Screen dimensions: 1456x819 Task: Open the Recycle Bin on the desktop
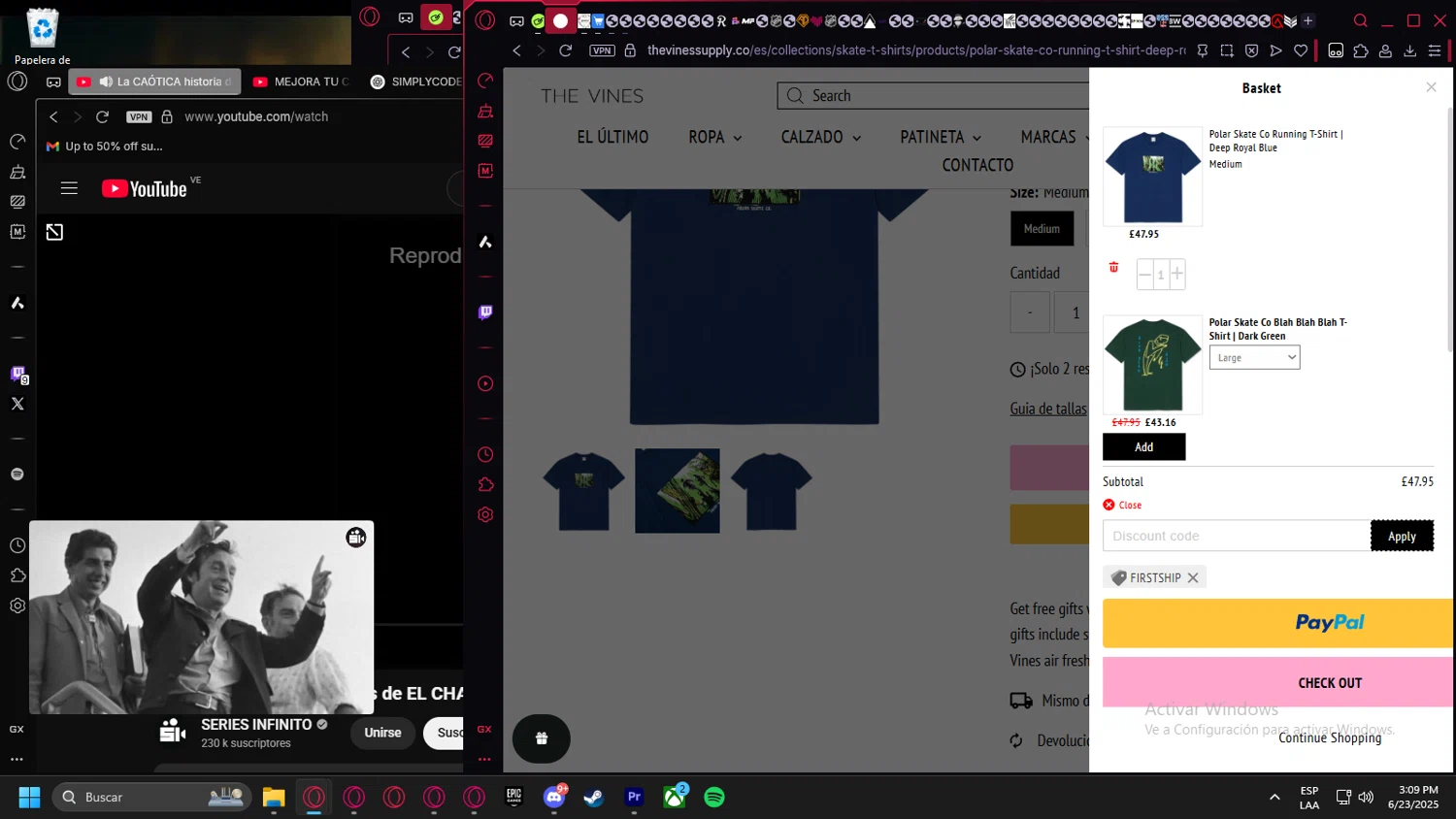coord(43,29)
